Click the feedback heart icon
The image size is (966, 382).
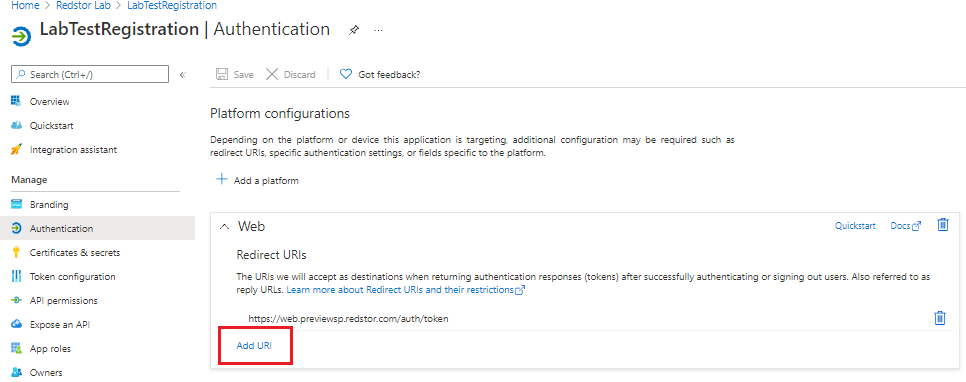tap(346, 75)
